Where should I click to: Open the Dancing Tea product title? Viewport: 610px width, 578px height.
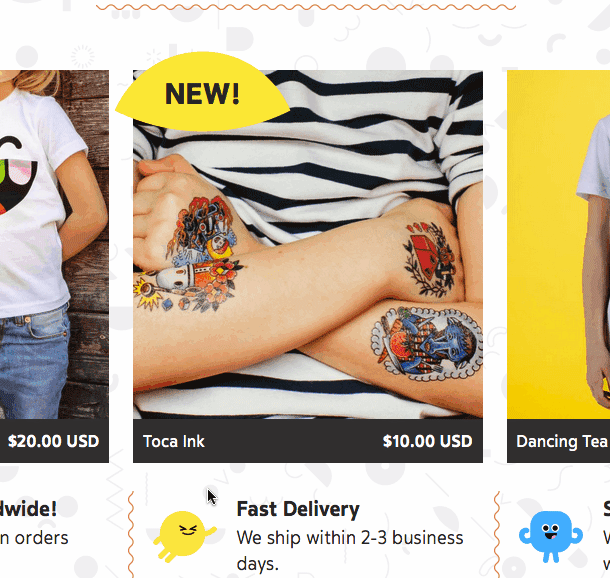point(562,442)
